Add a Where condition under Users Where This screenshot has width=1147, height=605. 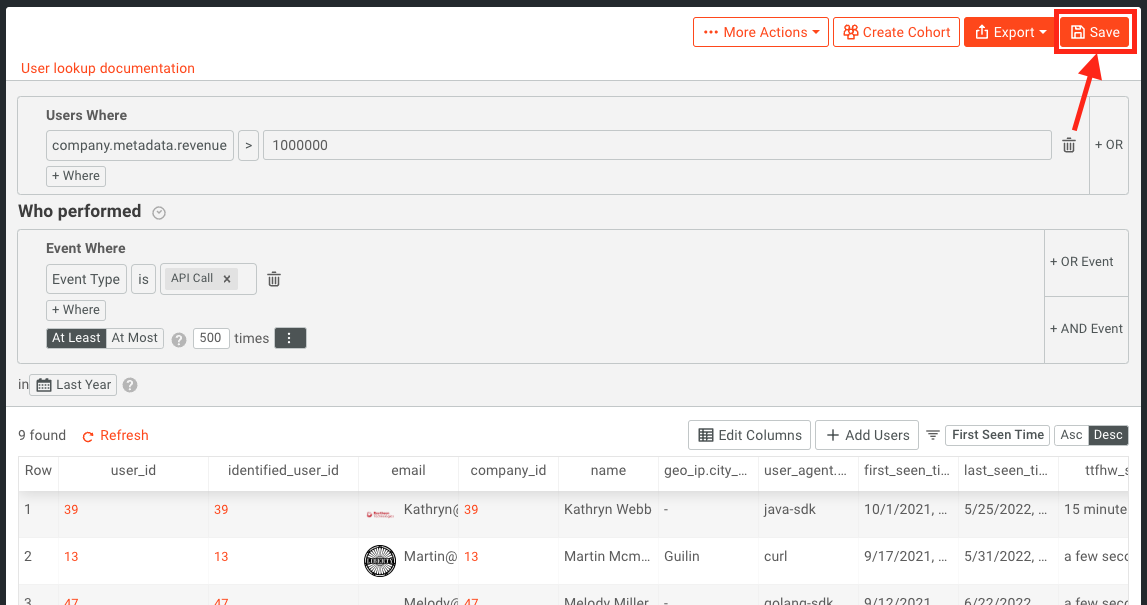click(x=76, y=176)
